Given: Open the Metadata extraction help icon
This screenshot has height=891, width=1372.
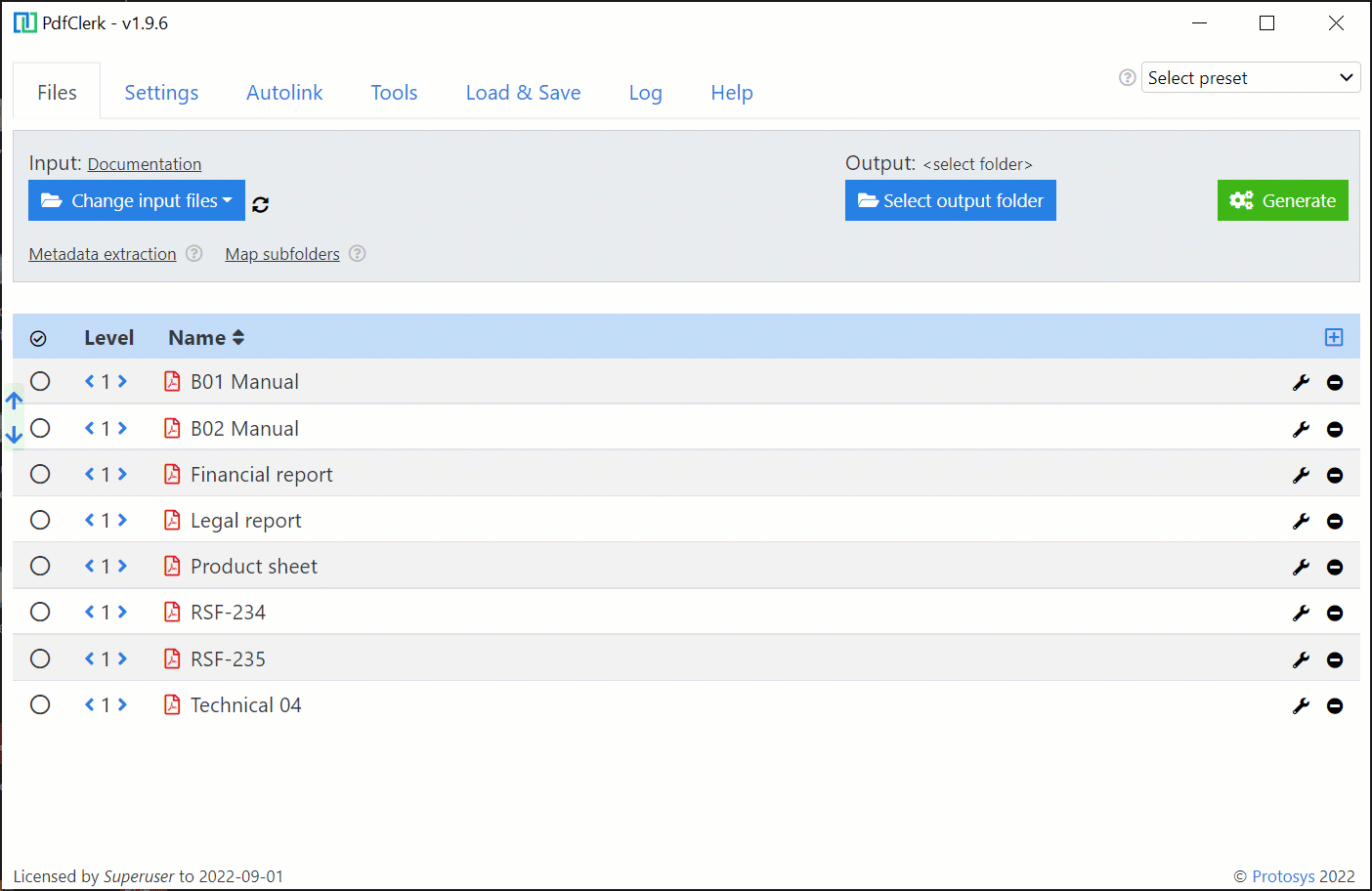Looking at the screenshot, I should (193, 253).
